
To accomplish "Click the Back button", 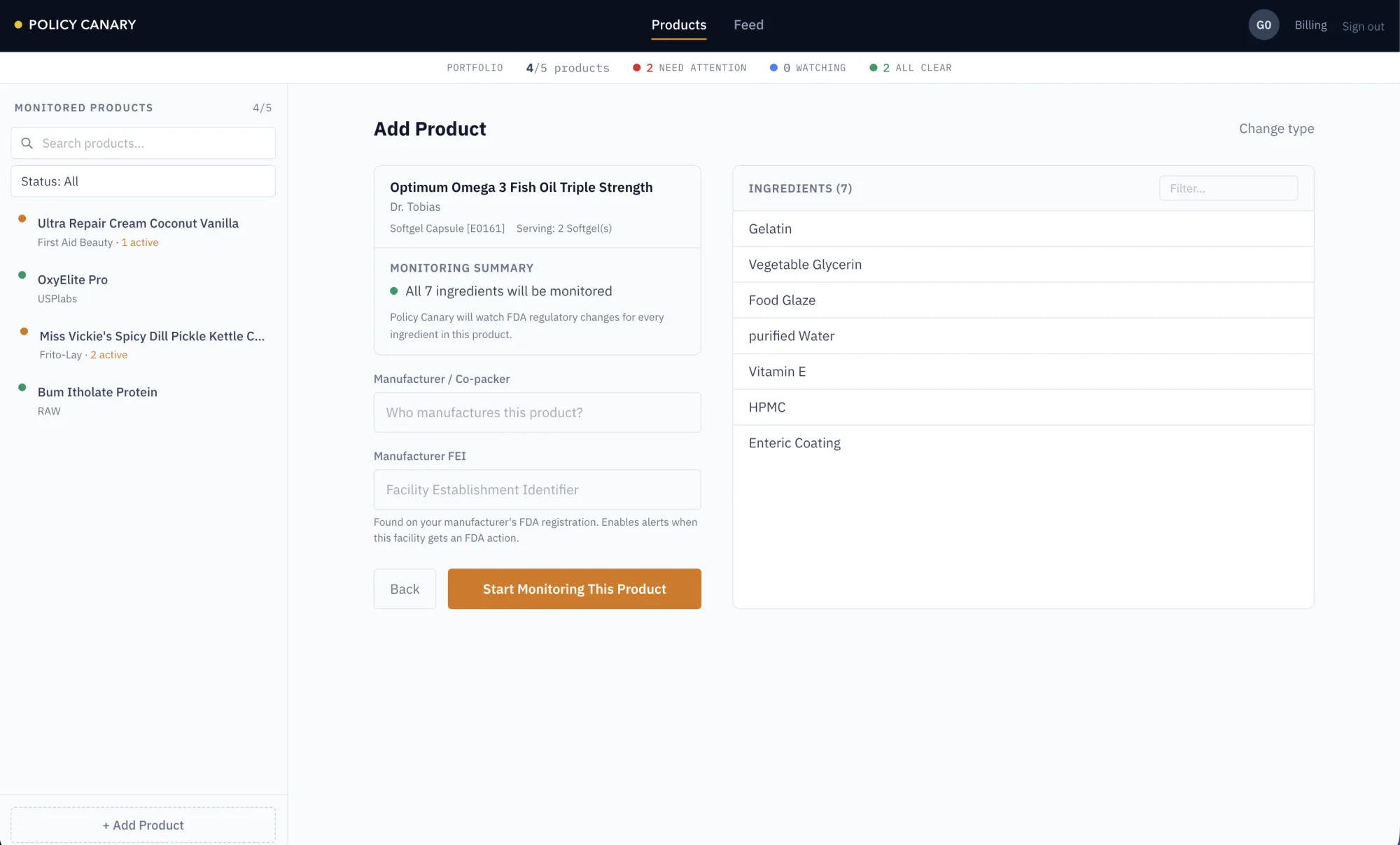I will [x=405, y=589].
